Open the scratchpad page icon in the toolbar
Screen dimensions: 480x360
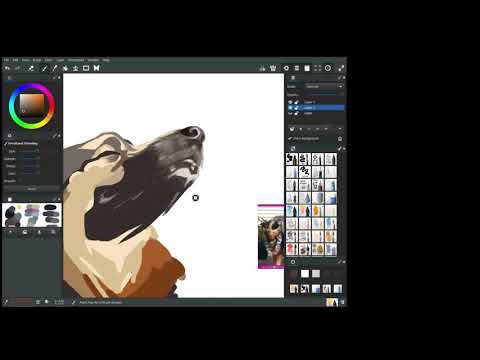(307, 68)
